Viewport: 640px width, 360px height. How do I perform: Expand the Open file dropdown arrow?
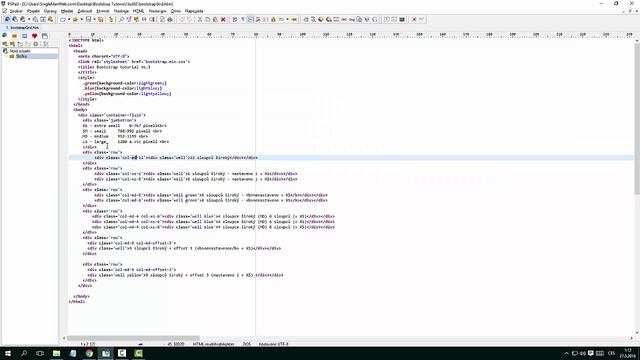click(81, 19)
